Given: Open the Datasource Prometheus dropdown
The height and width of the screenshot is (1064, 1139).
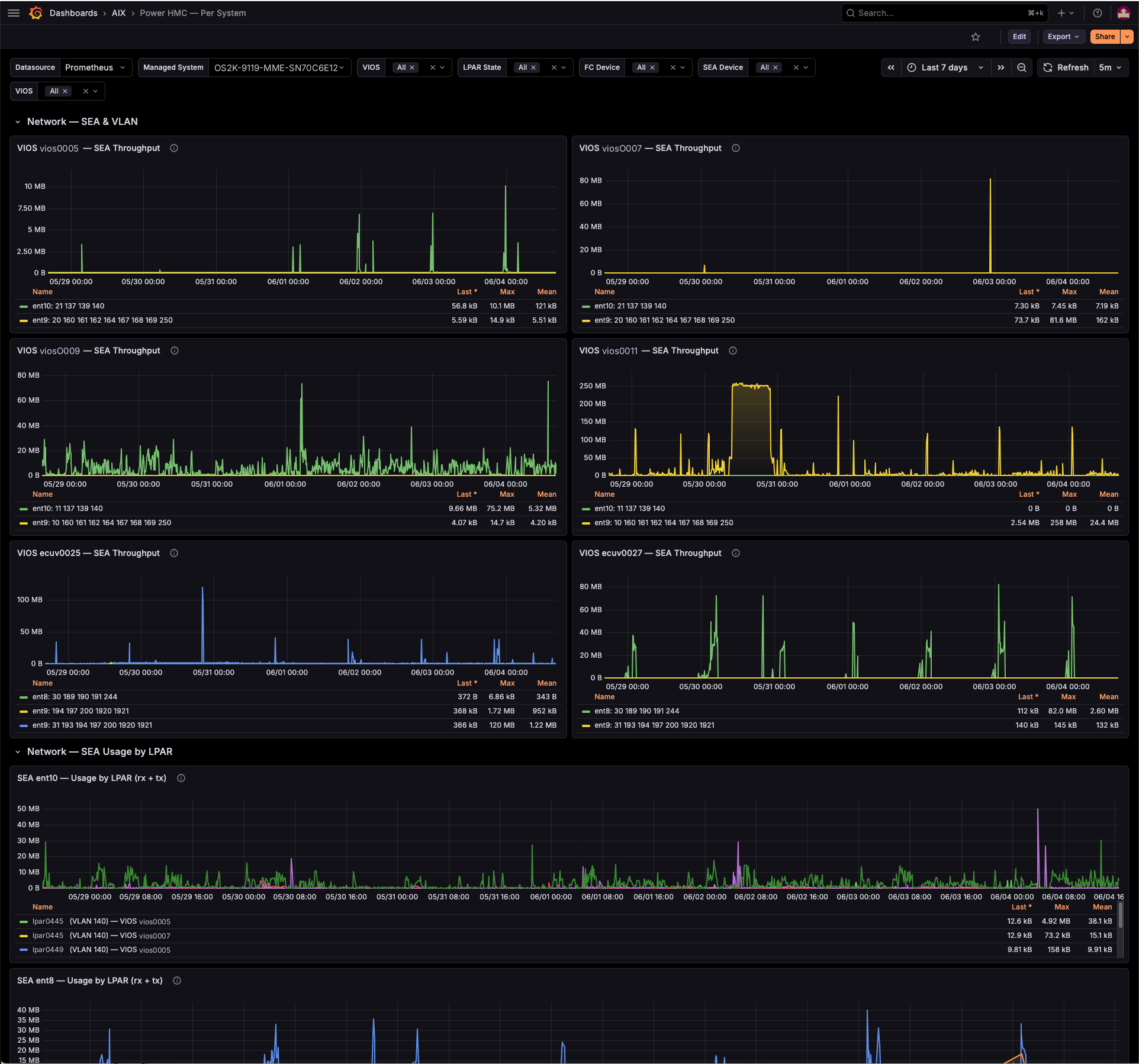Looking at the screenshot, I should (x=95, y=67).
